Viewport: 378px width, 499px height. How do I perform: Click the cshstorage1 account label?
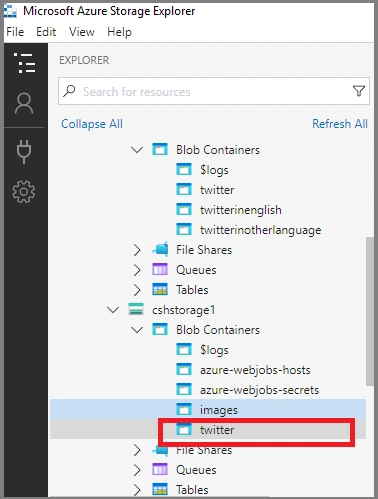(183, 310)
